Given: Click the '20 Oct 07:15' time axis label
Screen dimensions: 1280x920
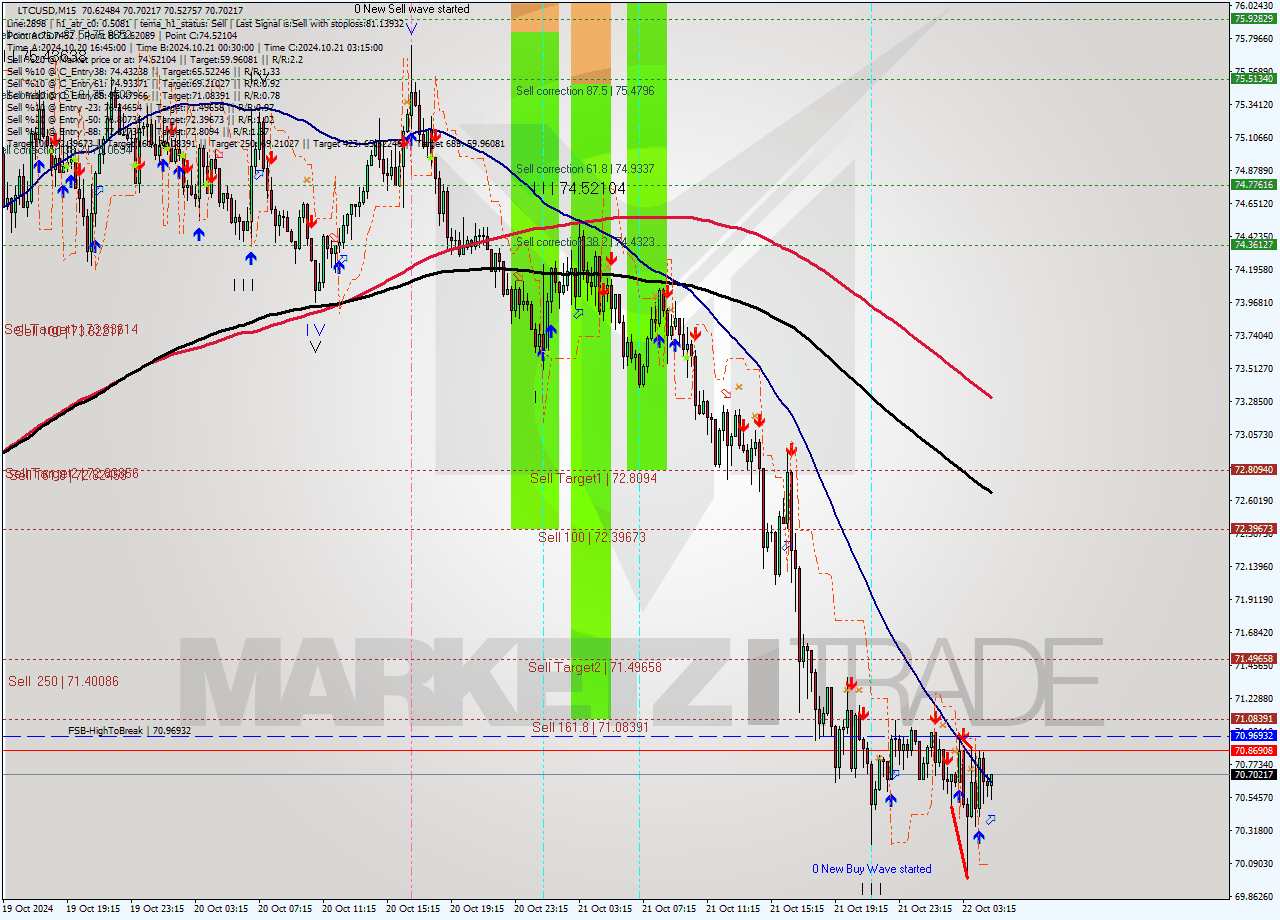Looking at the screenshot, I should pyautogui.click(x=285, y=909).
